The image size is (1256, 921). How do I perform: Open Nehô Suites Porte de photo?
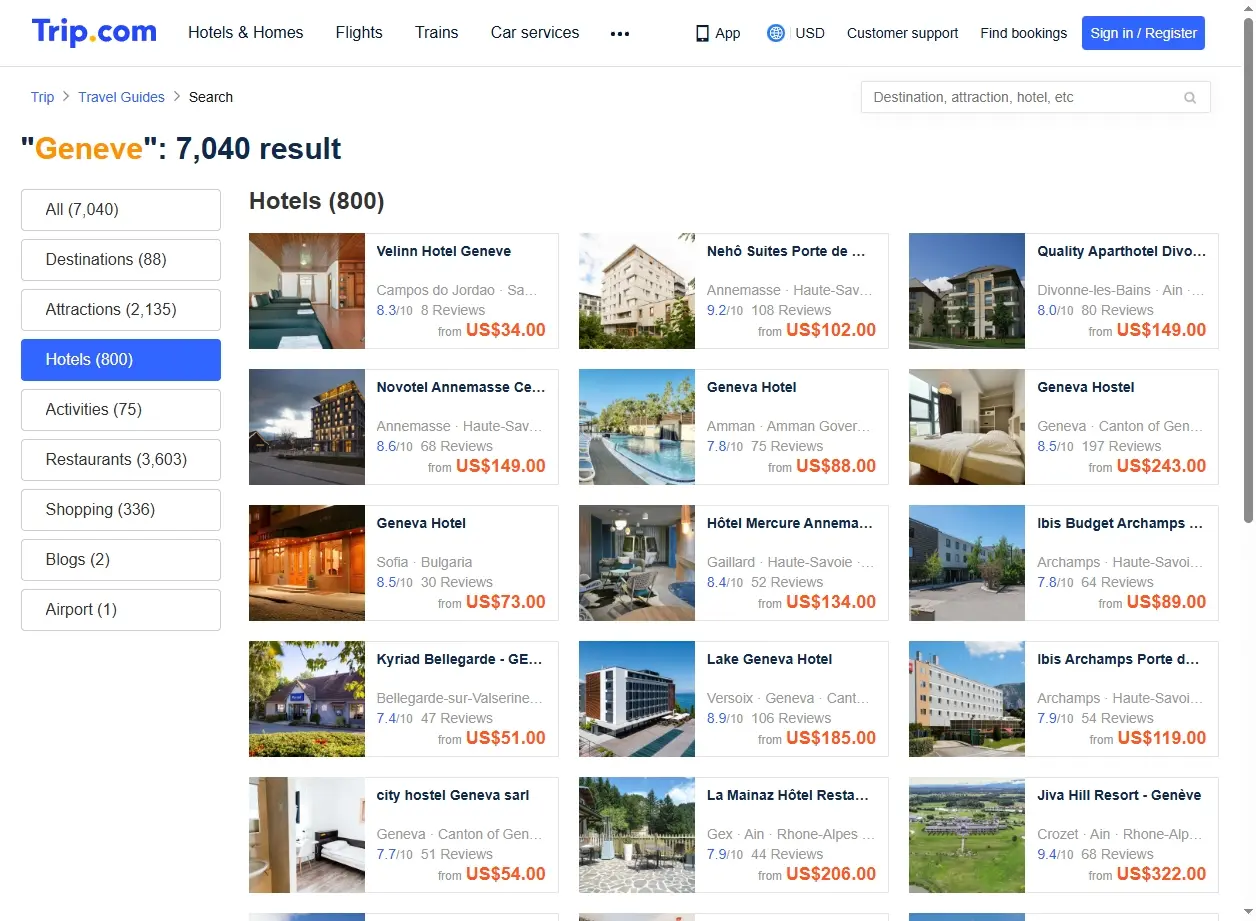tap(637, 291)
